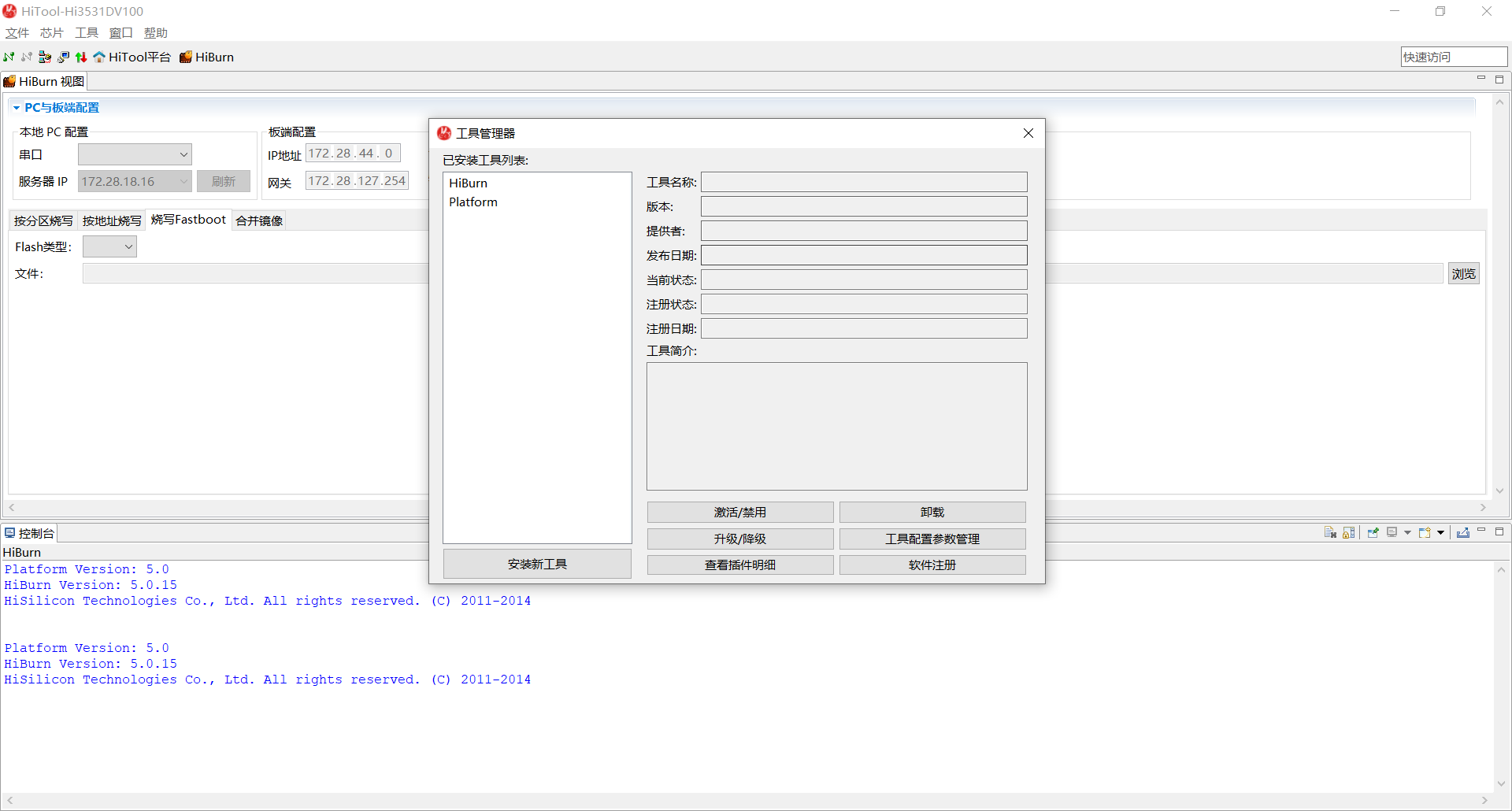Click the 刷新 refresh button
Viewport: 1512px width, 811px height.
(x=224, y=181)
